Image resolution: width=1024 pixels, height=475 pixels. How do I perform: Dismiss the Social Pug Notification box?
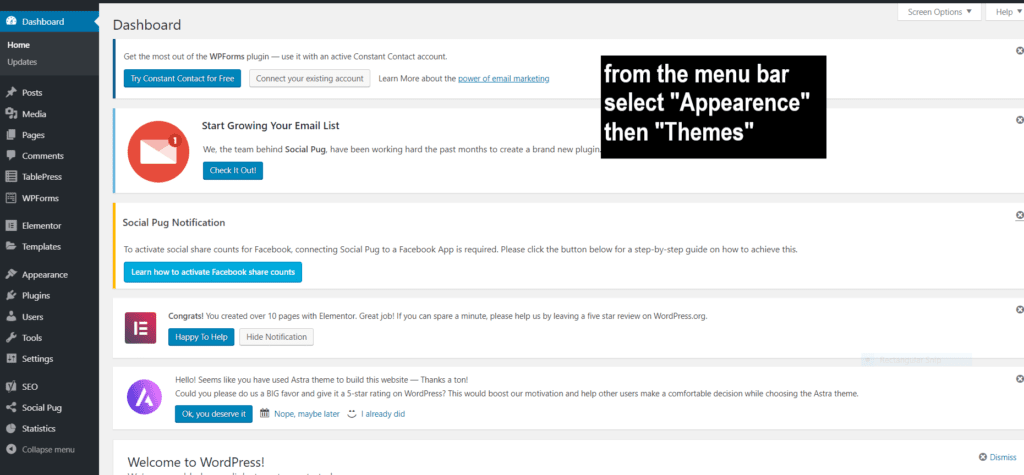click(x=1019, y=215)
